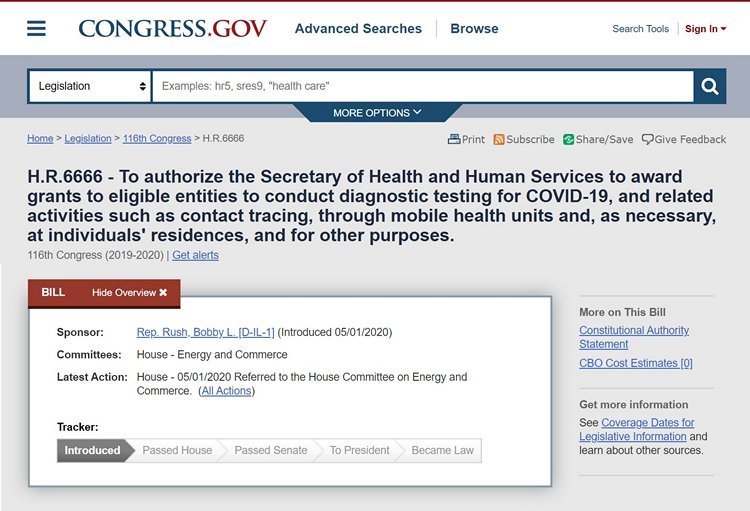Click the Subscribe RSS icon
The image size is (750, 511).
499,139
